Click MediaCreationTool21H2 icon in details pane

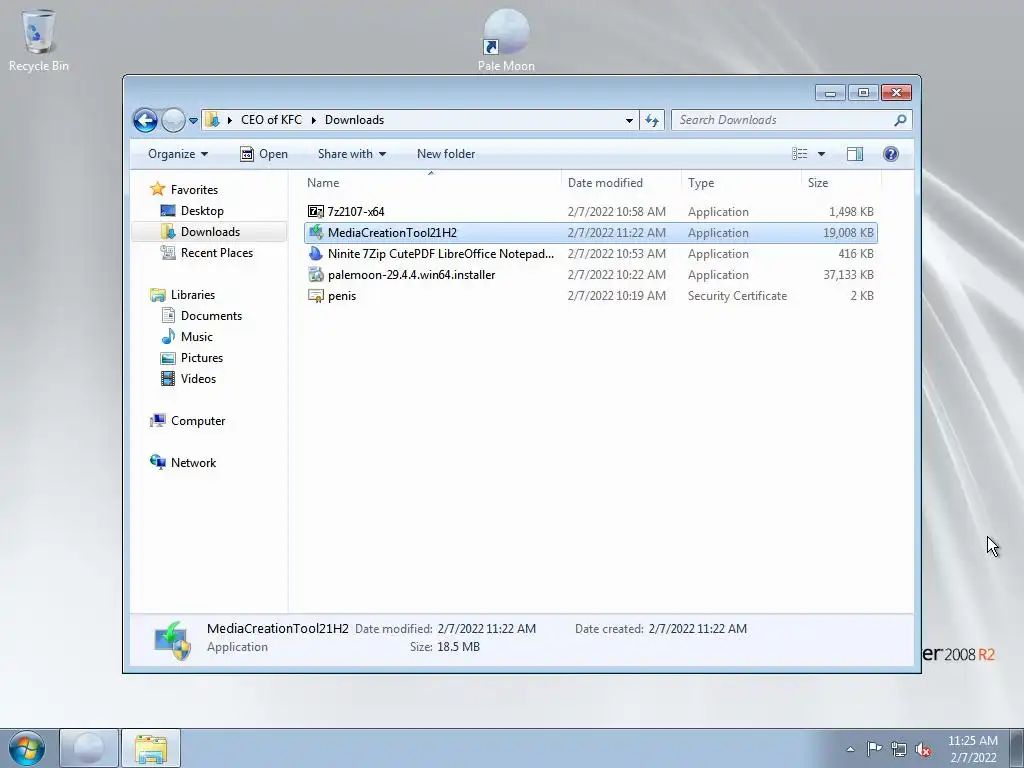pos(172,640)
